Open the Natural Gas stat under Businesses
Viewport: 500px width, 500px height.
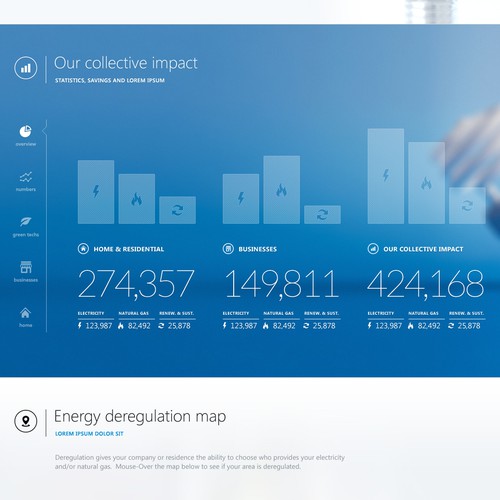click(279, 321)
